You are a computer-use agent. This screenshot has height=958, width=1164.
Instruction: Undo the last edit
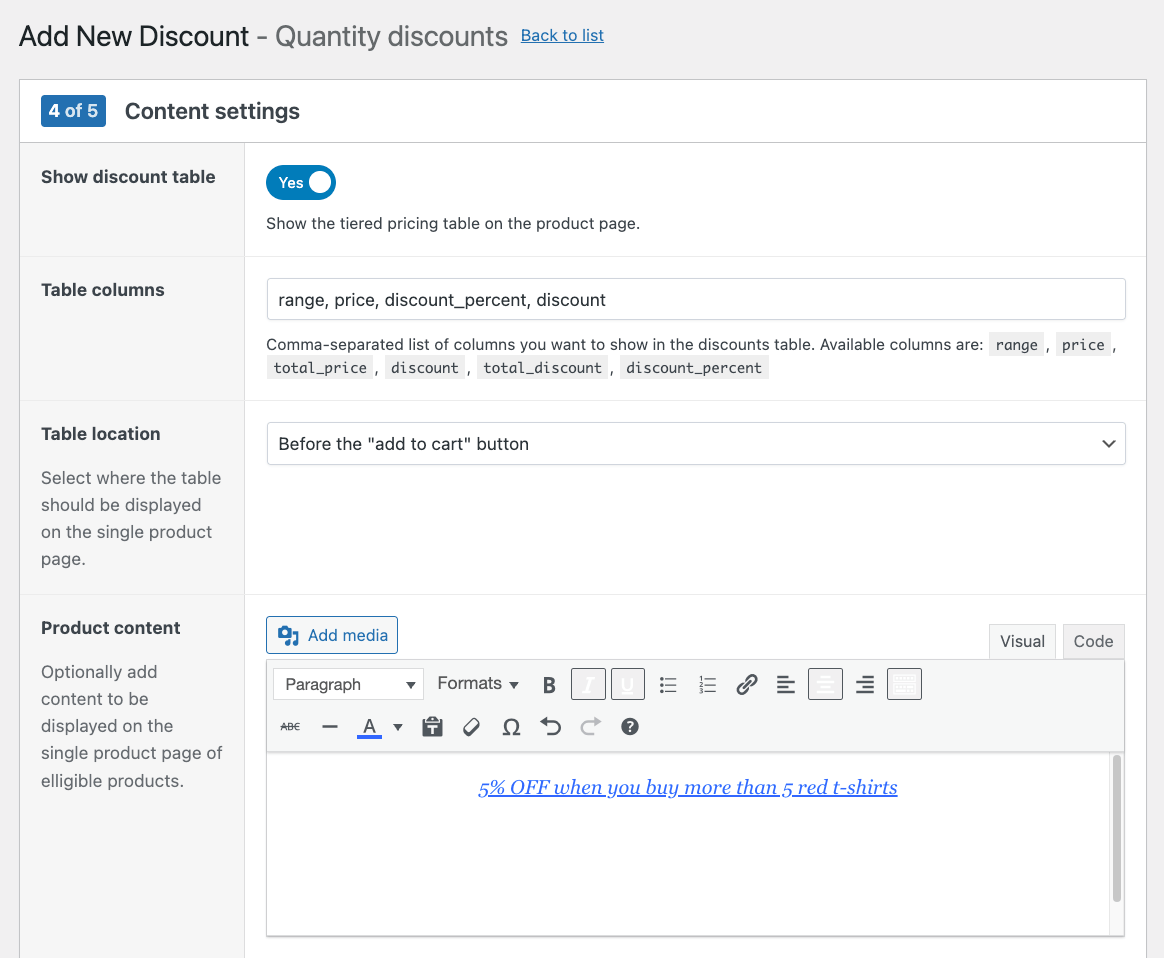pos(550,726)
